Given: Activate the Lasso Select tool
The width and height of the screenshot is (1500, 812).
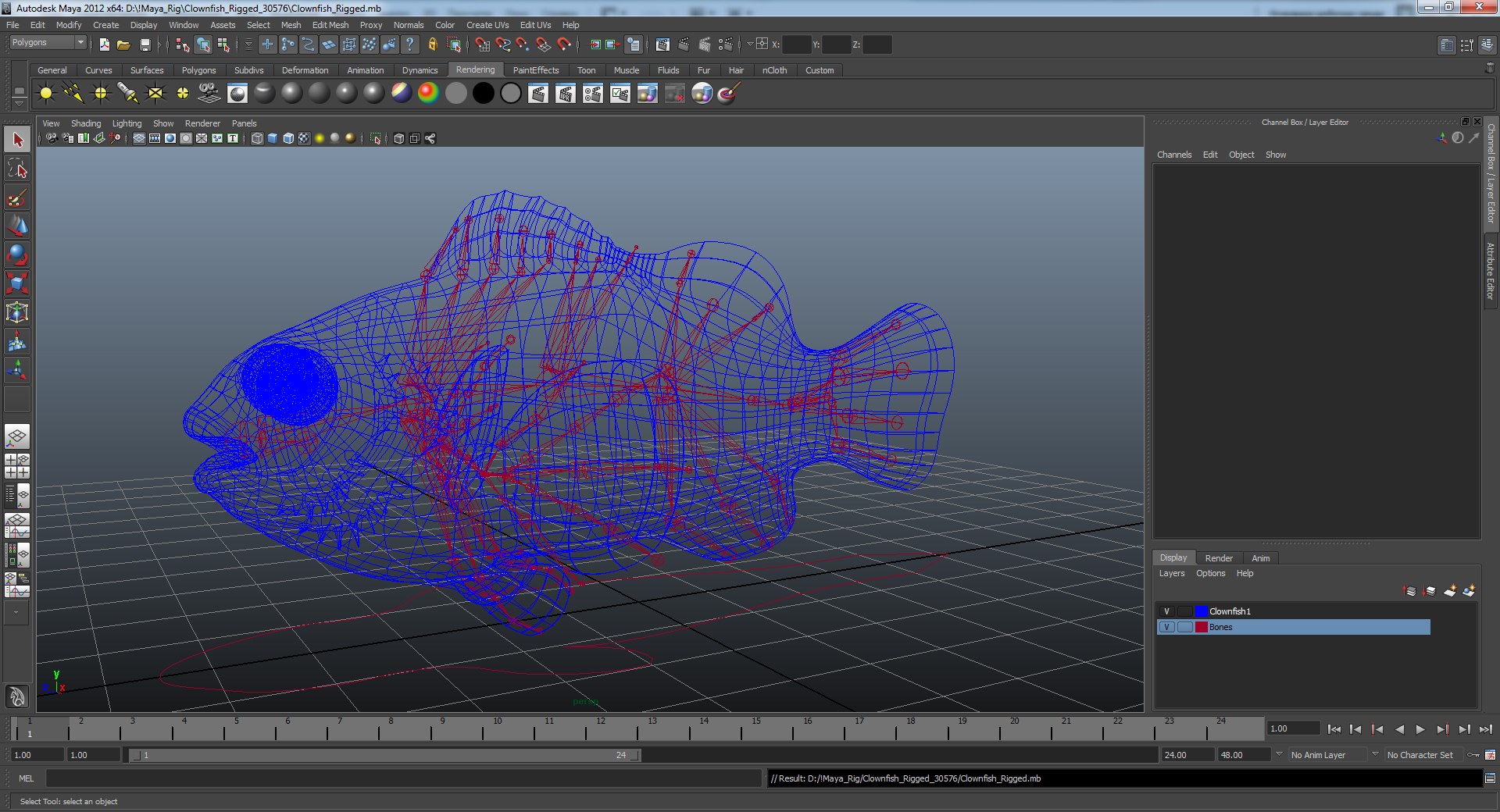Looking at the screenshot, I should click(17, 169).
